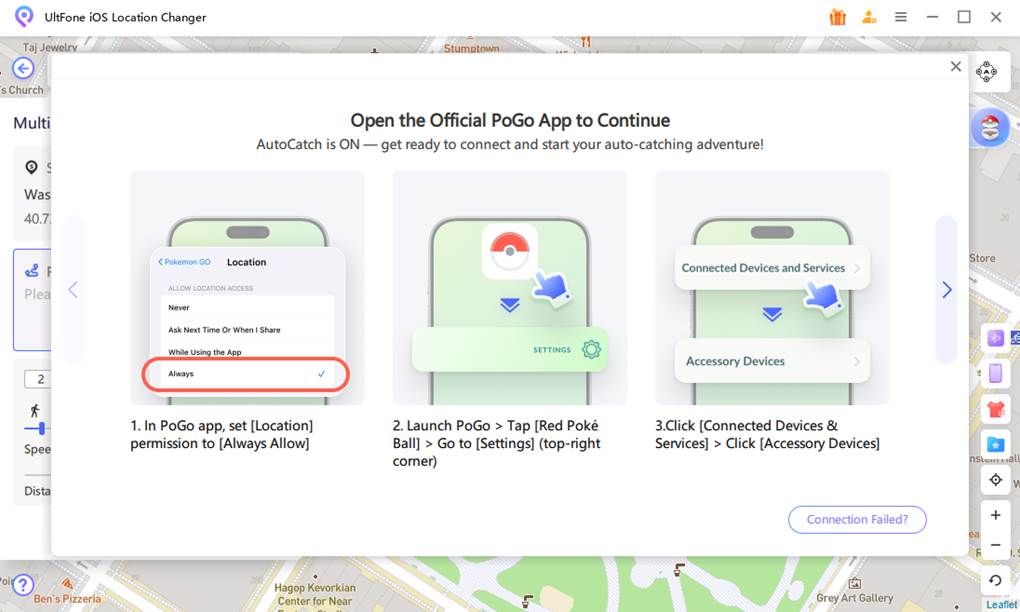This screenshot has height=612, width=1020.
Task: Click the red T-shirt icon
Action: pos(995,409)
